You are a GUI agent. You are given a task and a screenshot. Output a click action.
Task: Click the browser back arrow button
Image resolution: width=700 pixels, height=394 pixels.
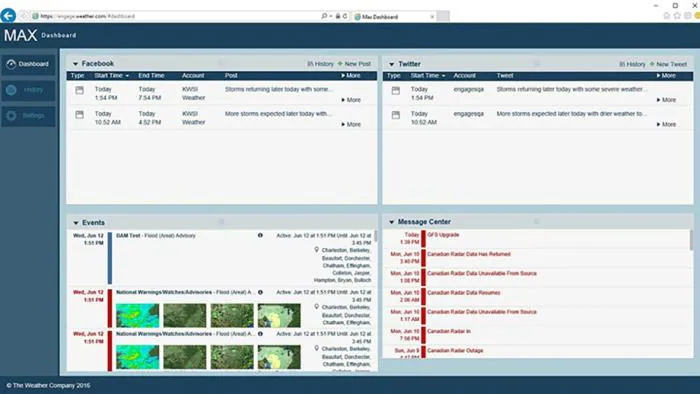pyautogui.click(x=8, y=16)
